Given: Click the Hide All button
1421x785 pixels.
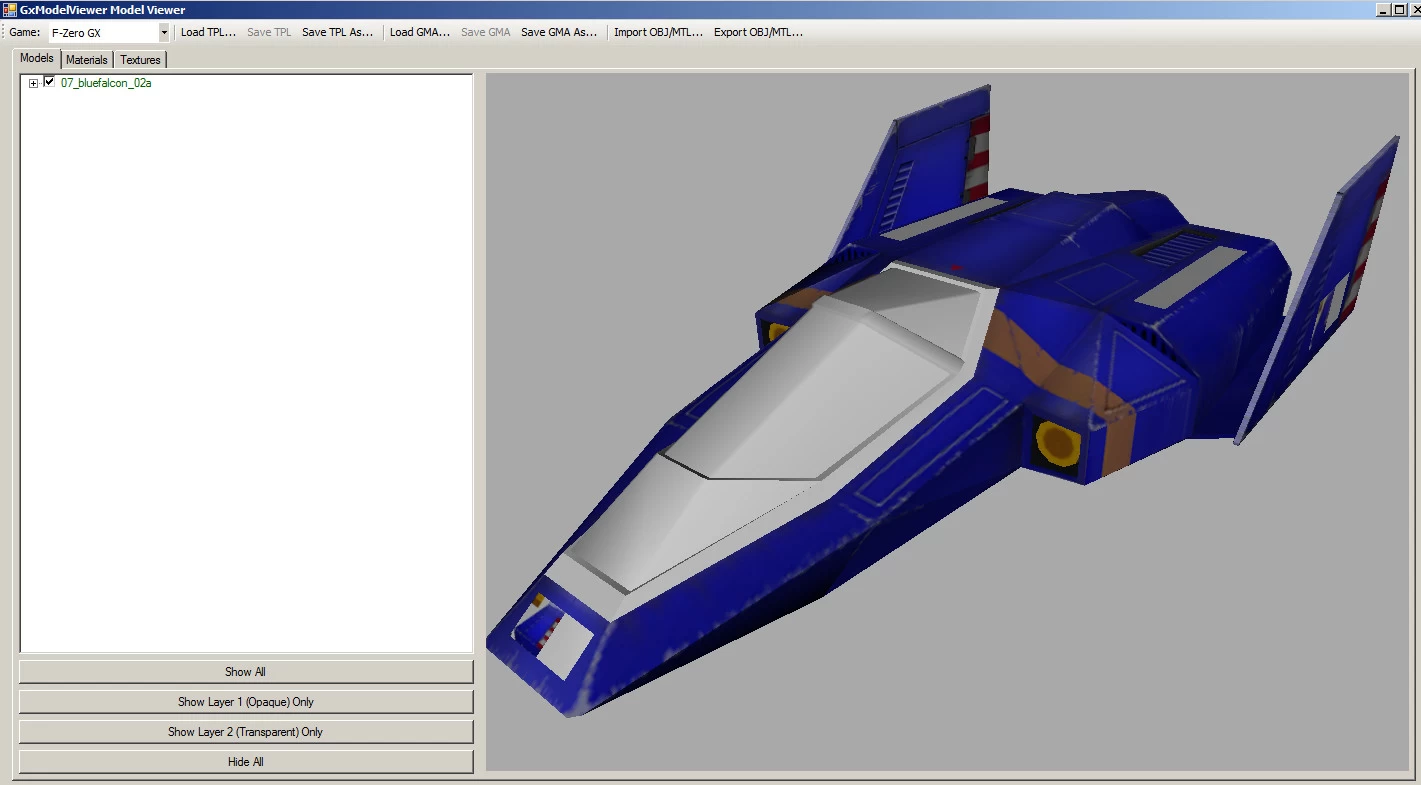Looking at the screenshot, I should [x=246, y=762].
